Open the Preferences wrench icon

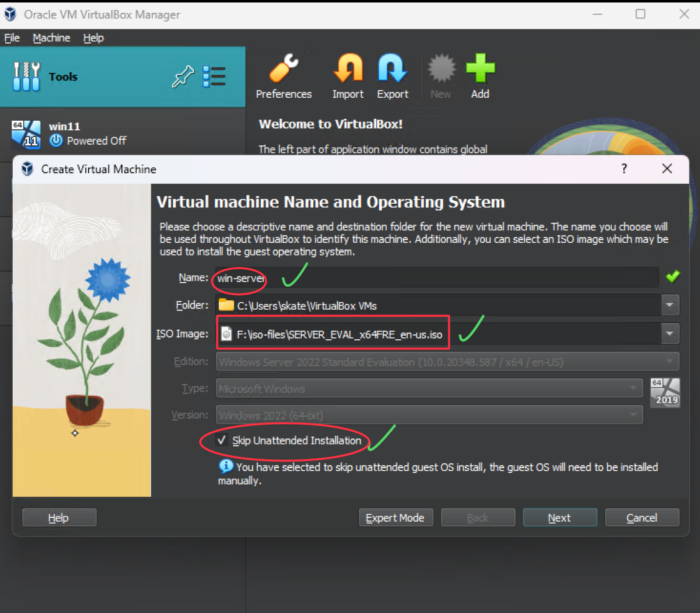[283, 69]
